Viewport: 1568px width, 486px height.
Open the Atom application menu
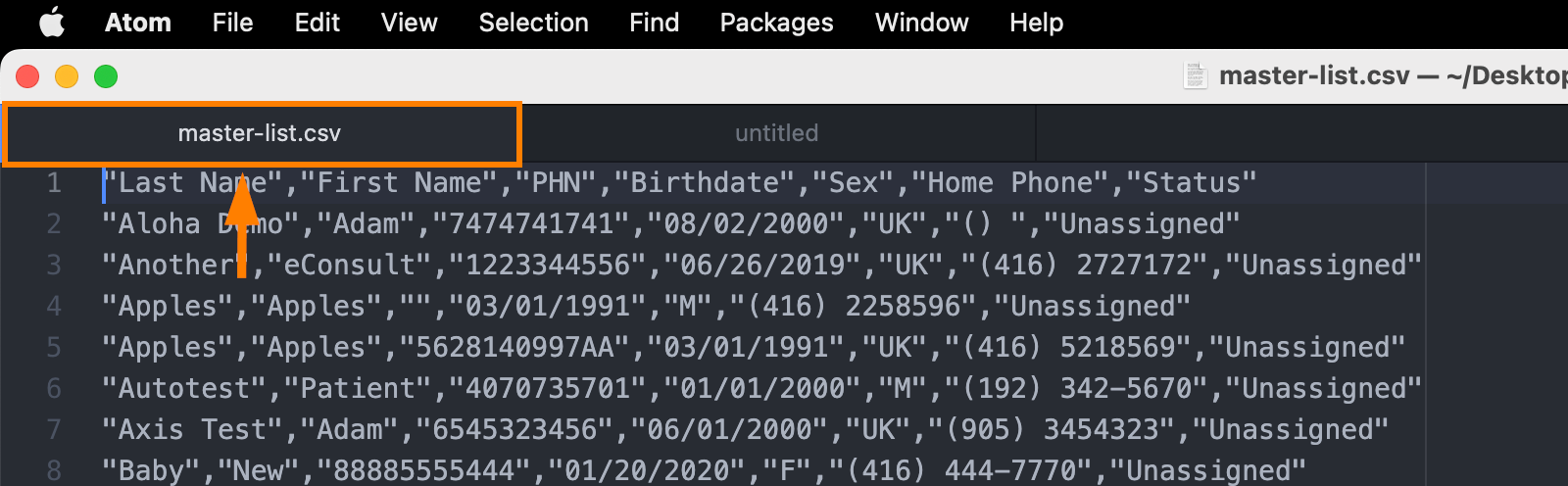tap(138, 23)
